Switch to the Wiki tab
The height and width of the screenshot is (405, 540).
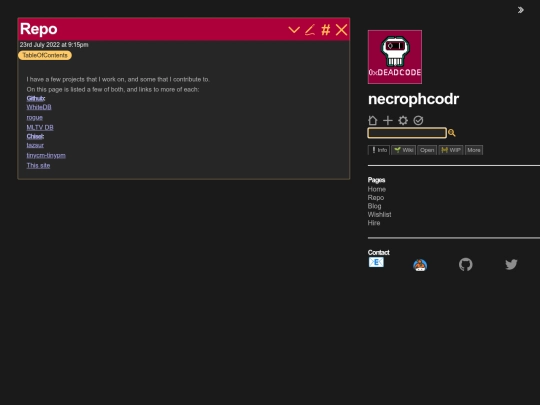(403, 150)
